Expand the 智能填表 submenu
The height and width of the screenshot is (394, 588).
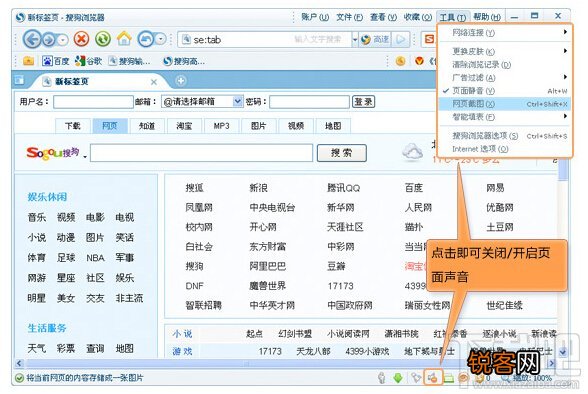click(x=505, y=117)
